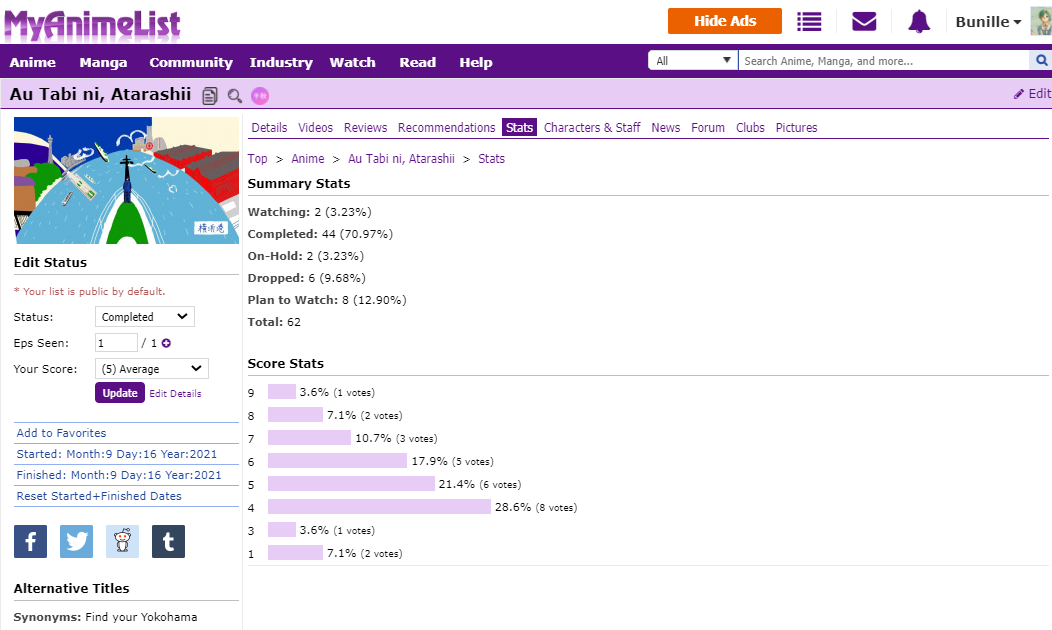Click the Eps Seen input field

coord(116,343)
